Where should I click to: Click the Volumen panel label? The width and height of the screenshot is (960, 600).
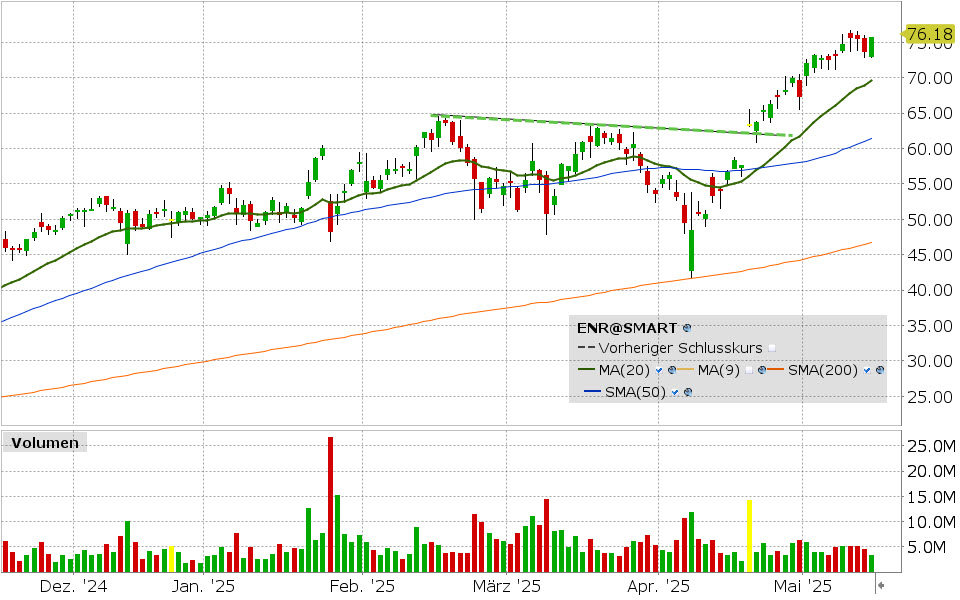tap(45, 443)
